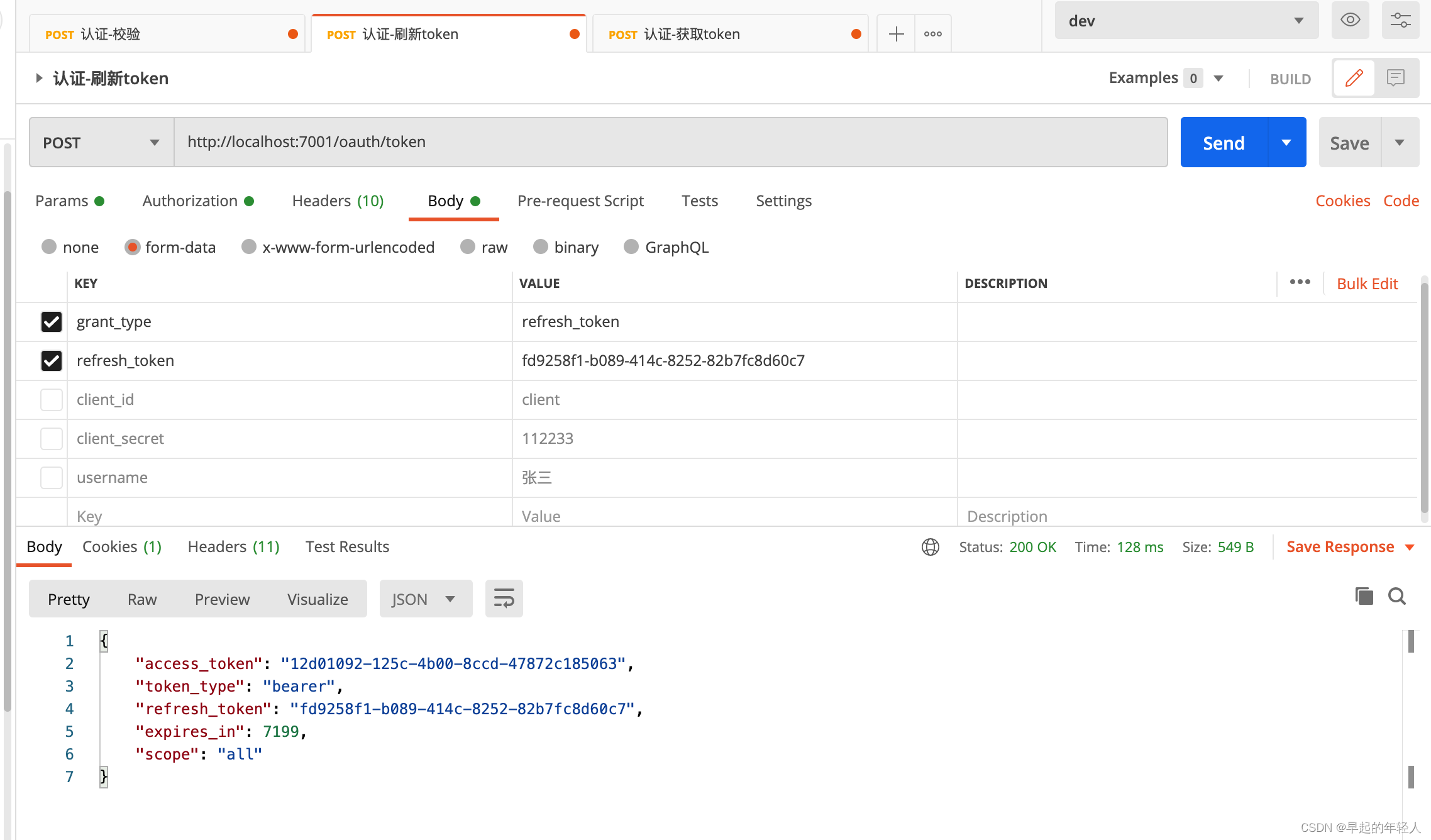Uncheck the refresh_token parameter checkbox
Viewport: 1431px width, 840px height.
tap(51, 360)
